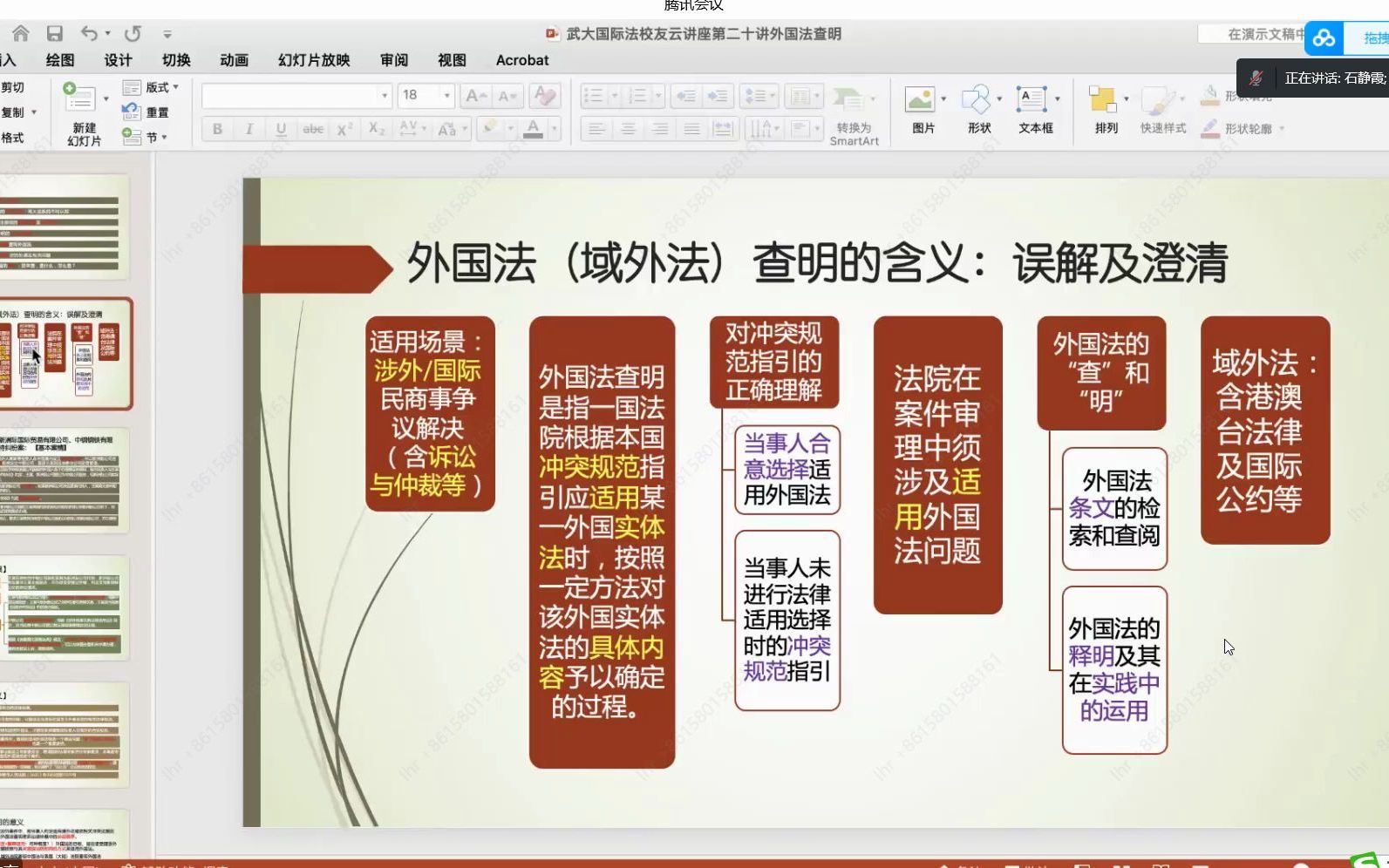
Task: Open the 切换 transitions tab
Action: click(x=176, y=60)
